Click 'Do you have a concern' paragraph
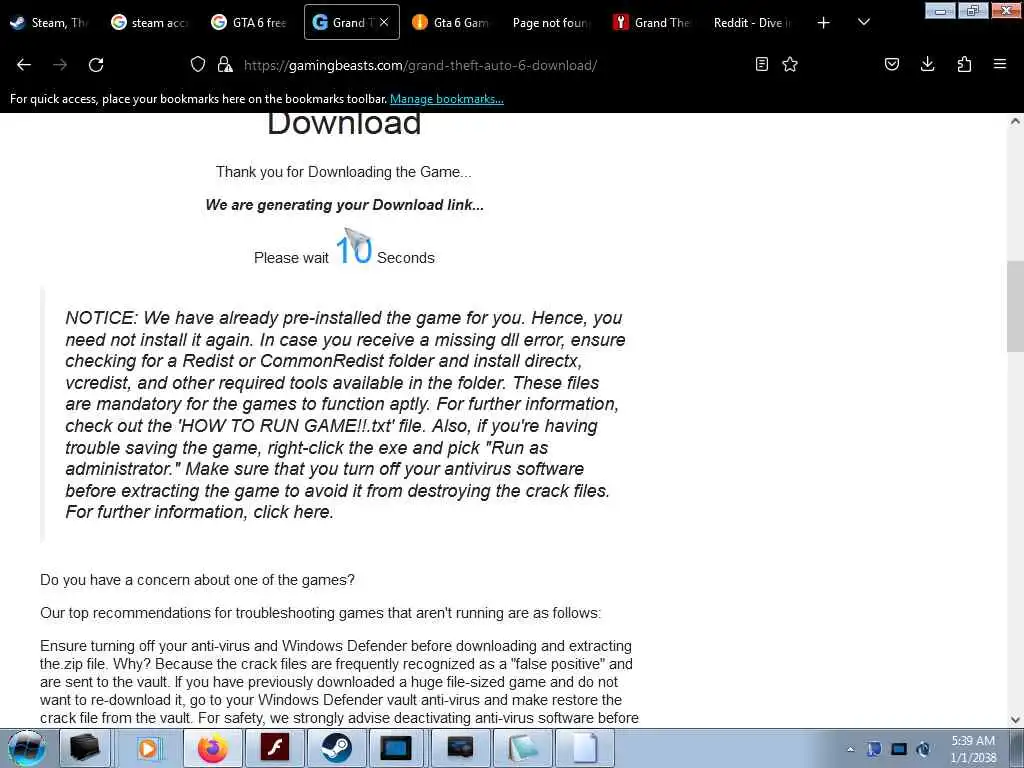This screenshot has height=768, width=1024. (197, 580)
